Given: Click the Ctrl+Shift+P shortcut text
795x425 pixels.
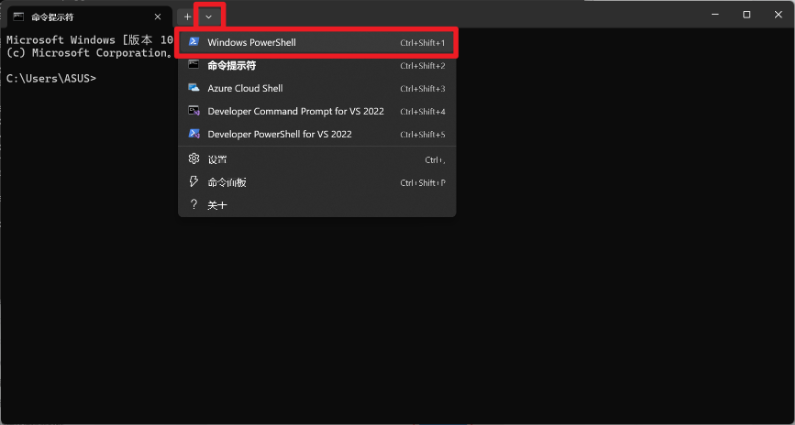Looking at the screenshot, I should click(422, 183).
